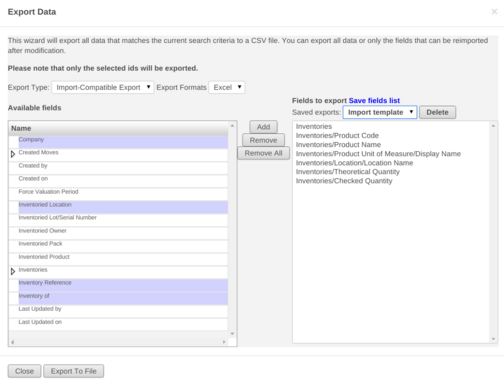This screenshot has height=384, width=504.
Task: Select the Inventoried Lot/Serial Number field
Action: [x=123, y=220]
